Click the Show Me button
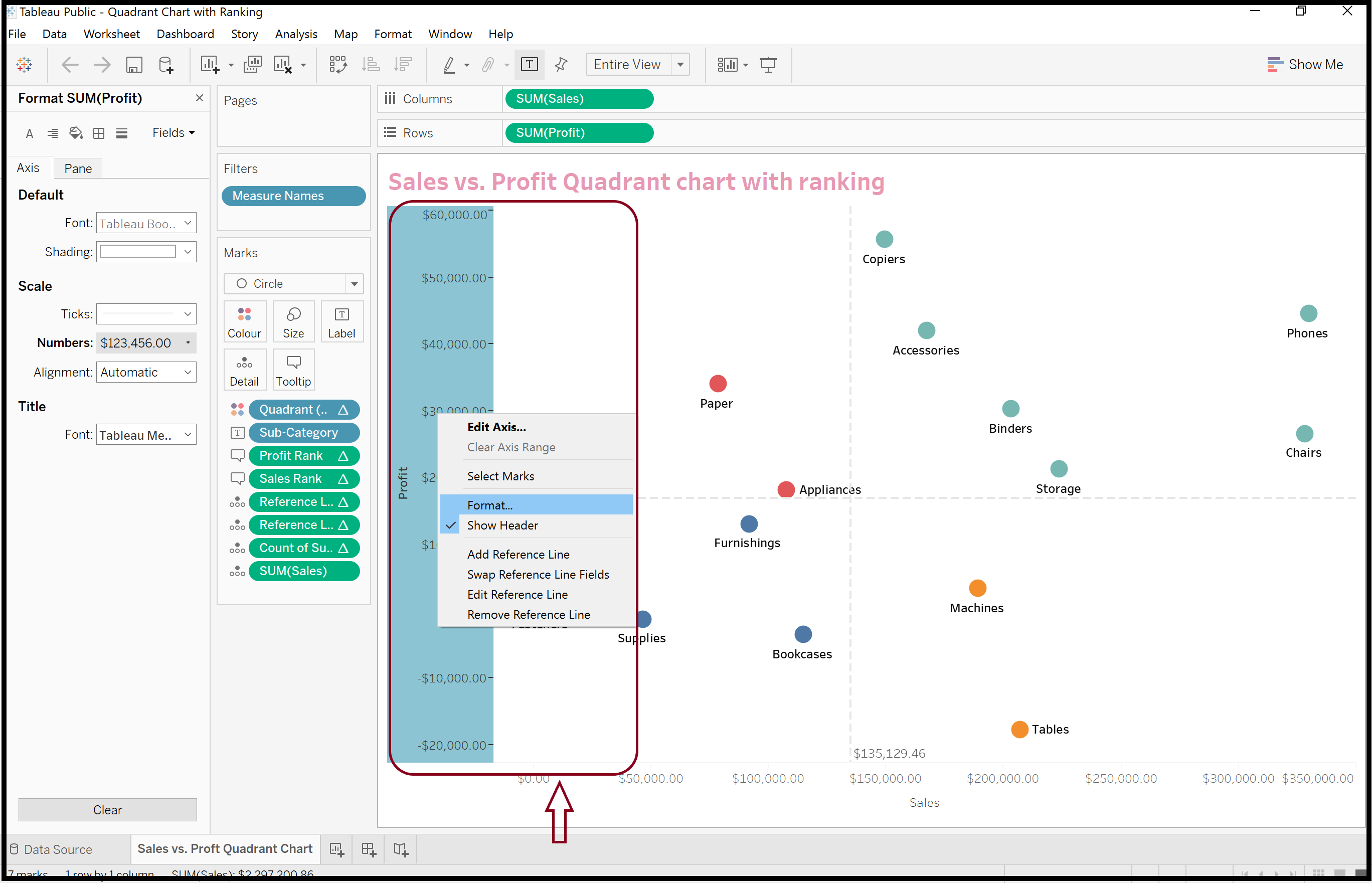The image size is (1372, 883). pyautogui.click(x=1305, y=64)
